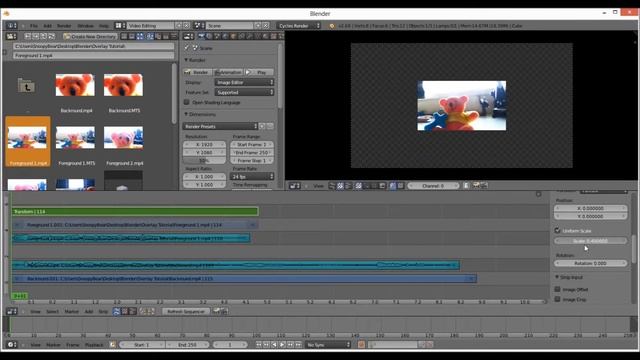The width and height of the screenshot is (640, 360).
Task: Select the green Transform strip
Action: 135,211
